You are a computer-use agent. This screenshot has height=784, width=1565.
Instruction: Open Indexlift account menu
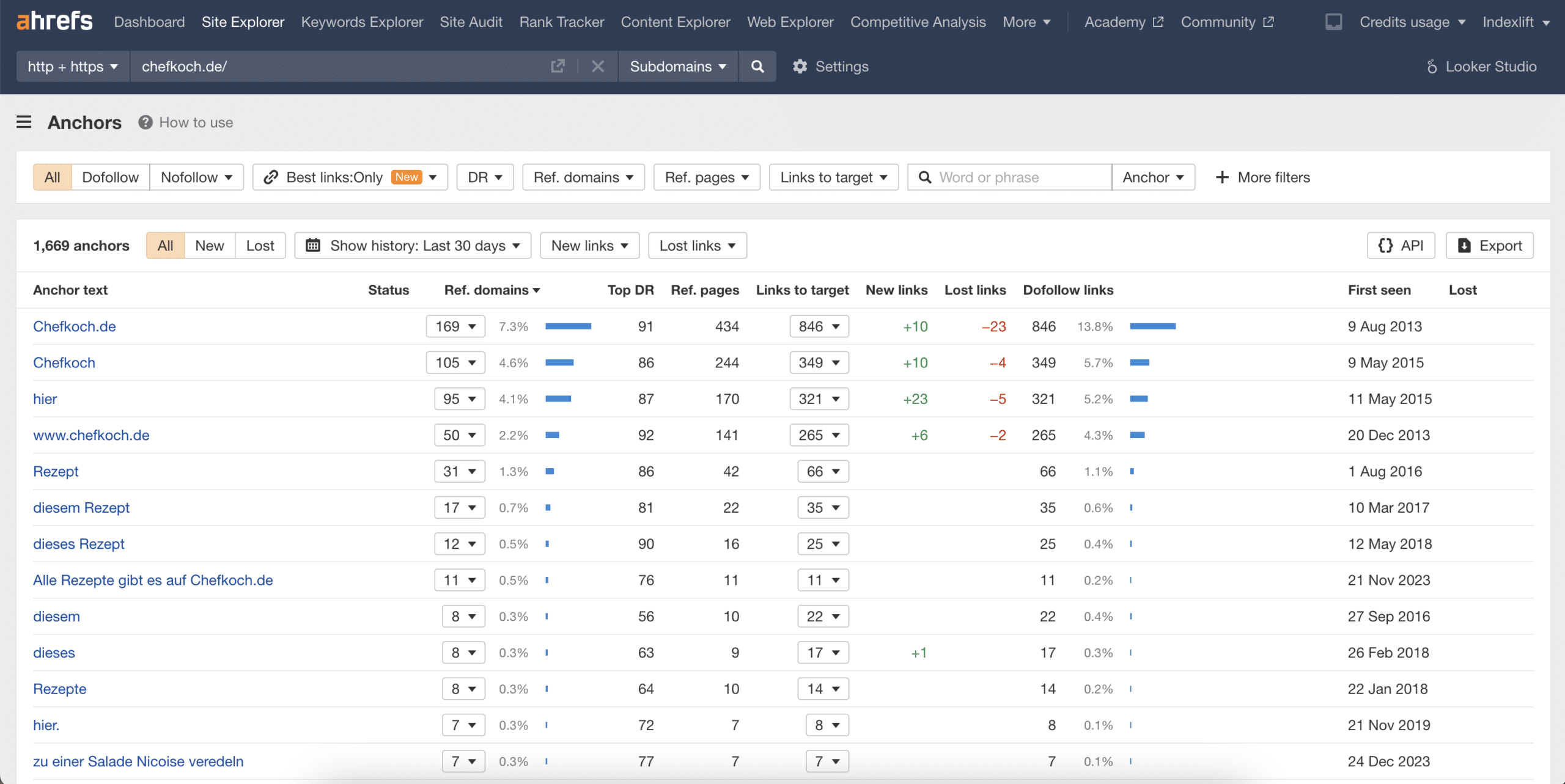(x=1516, y=22)
